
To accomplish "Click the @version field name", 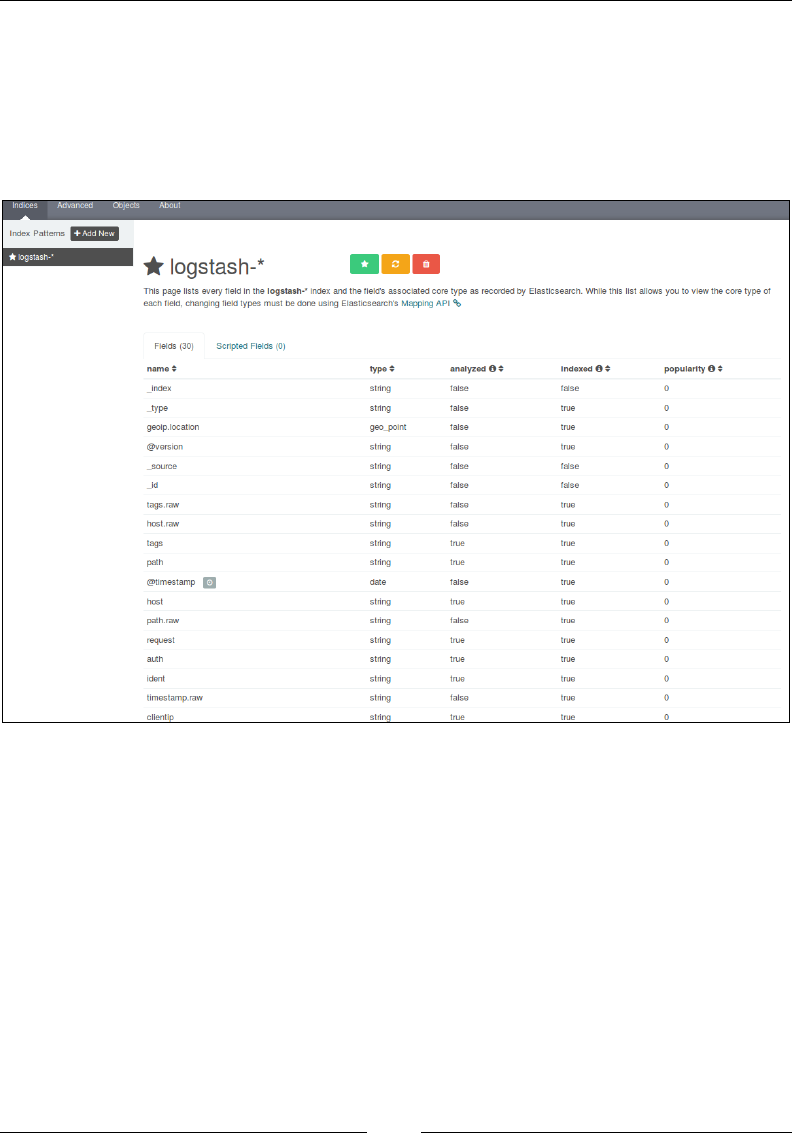I will pos(165,447).
